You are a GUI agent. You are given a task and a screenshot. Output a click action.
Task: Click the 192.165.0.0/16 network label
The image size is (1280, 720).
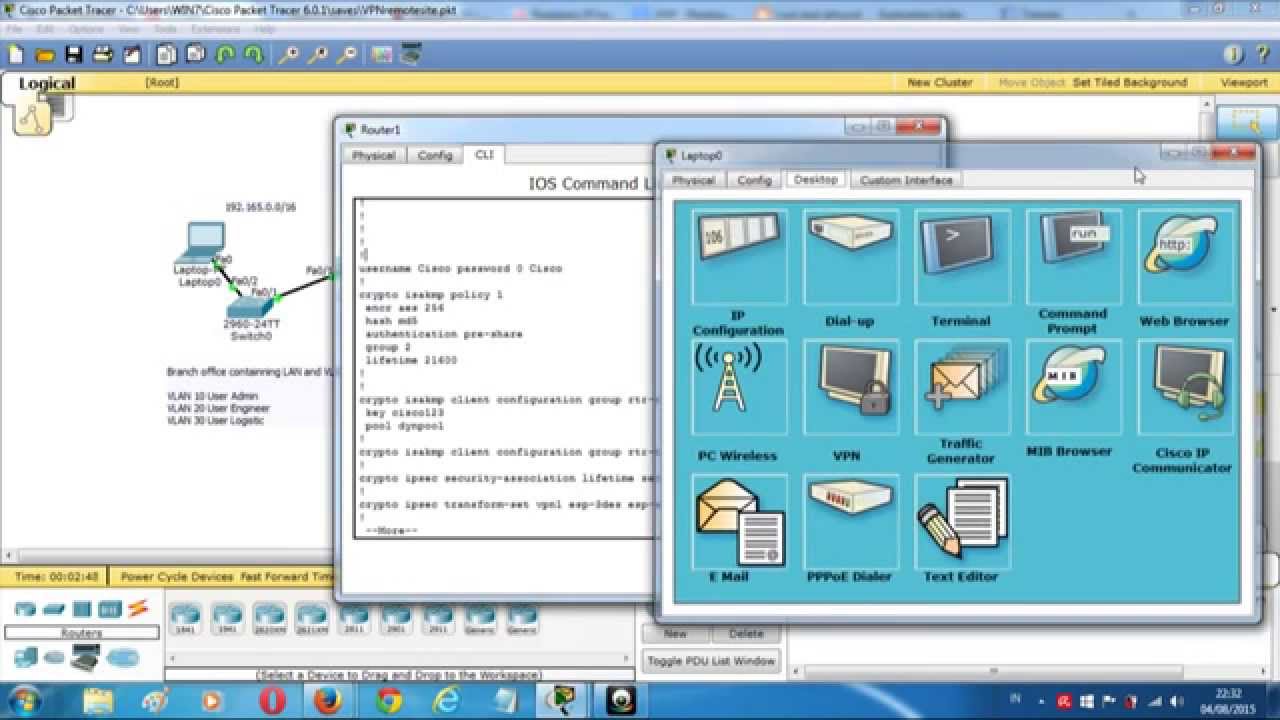coord(260,207)
